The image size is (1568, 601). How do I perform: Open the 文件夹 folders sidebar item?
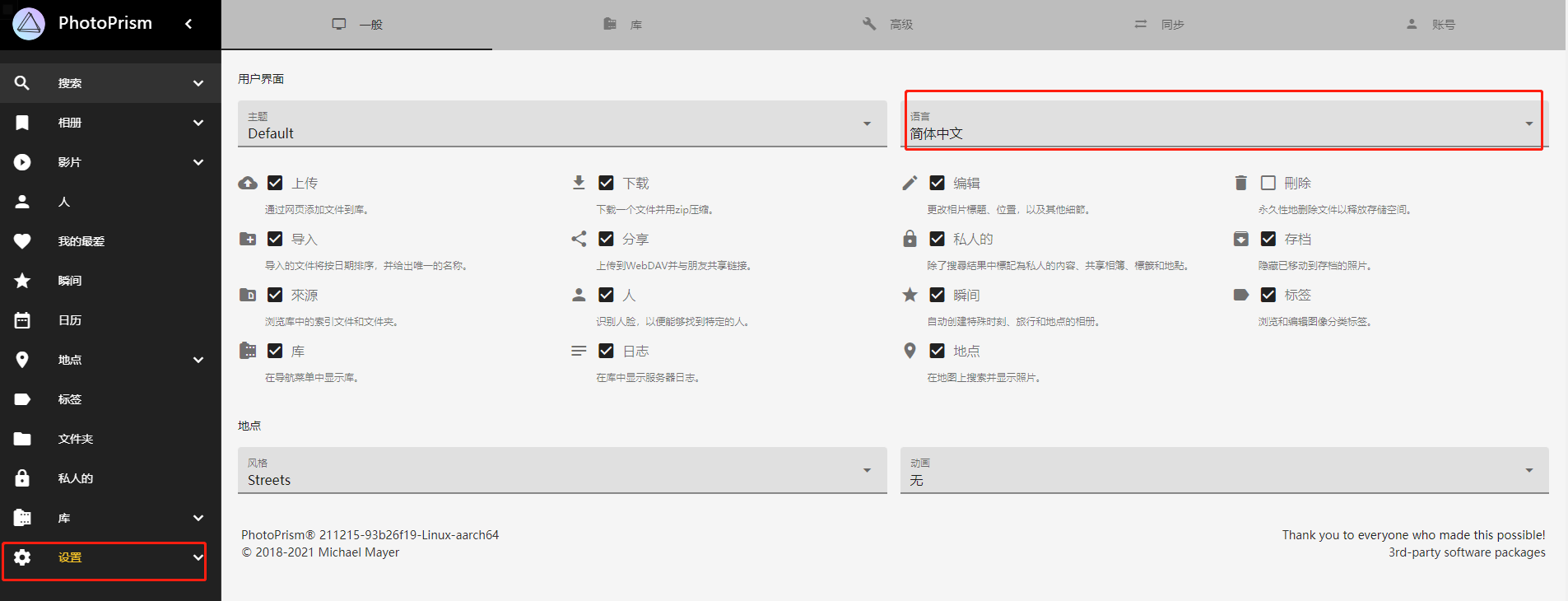pyautogui.click(x=76, y=439)
